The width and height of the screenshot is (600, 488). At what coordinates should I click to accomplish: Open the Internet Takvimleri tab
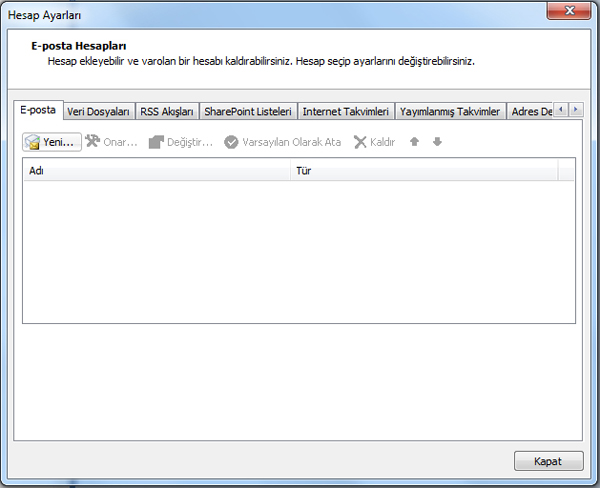346,111
